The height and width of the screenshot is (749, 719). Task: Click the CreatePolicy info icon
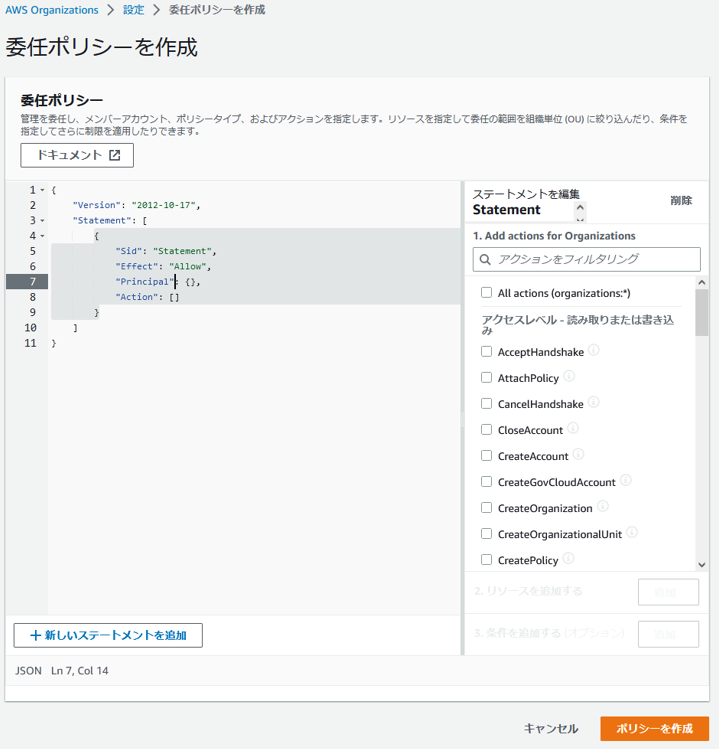coord(568,558)
